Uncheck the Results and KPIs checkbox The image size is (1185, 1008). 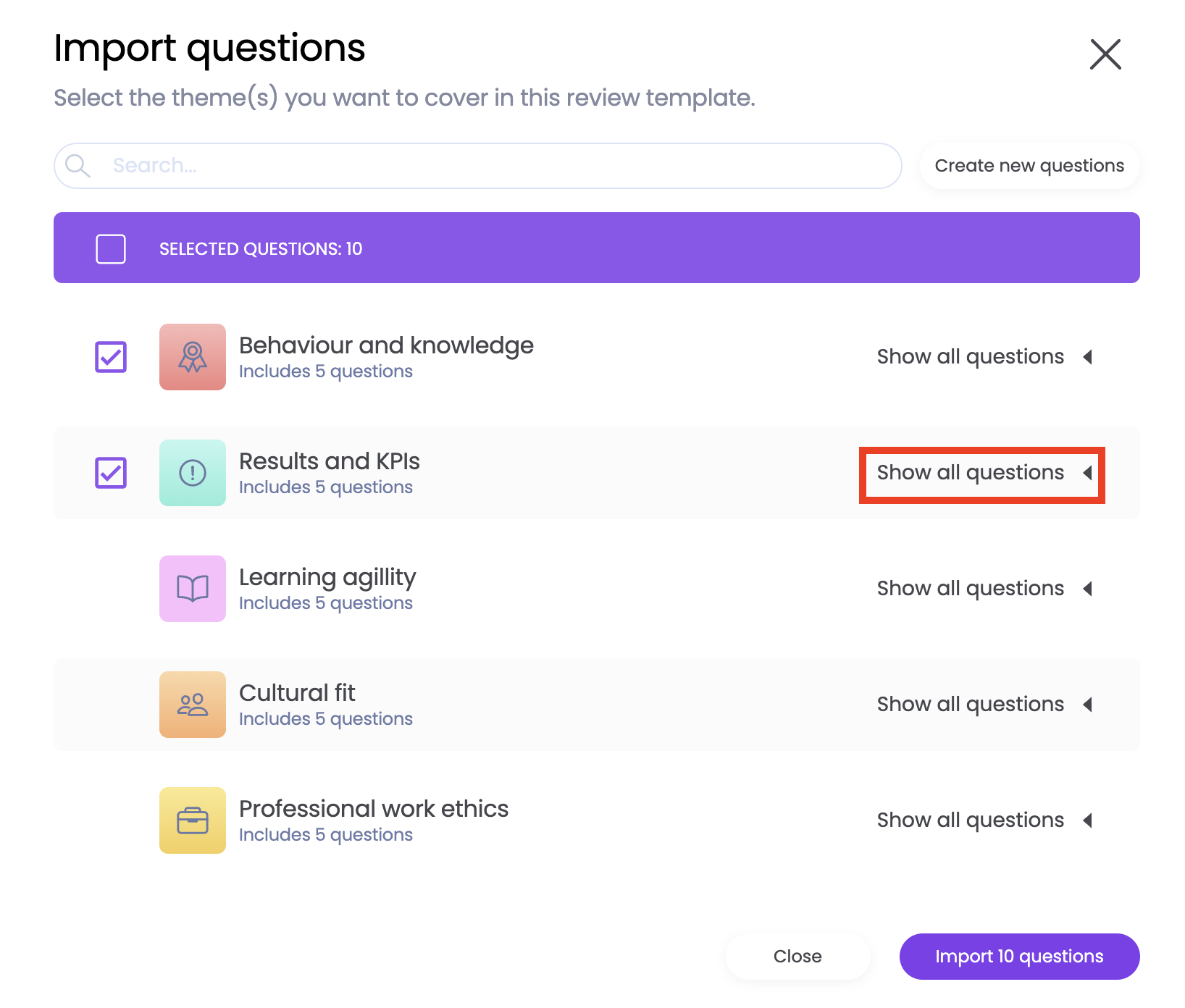[x=111, y=473]
